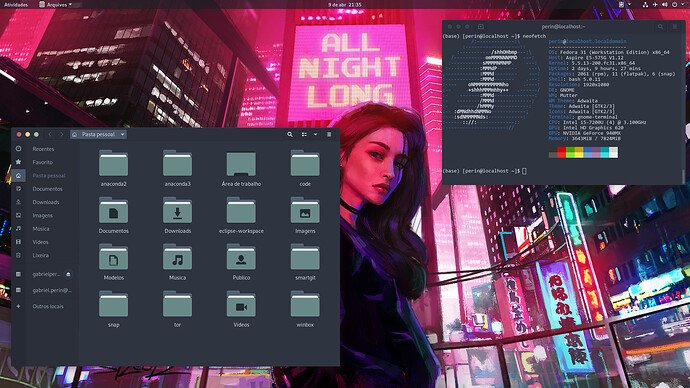Open the dropdown arrow beside tray extension icon
Screen dimensions: 690x388
(629, 4)
